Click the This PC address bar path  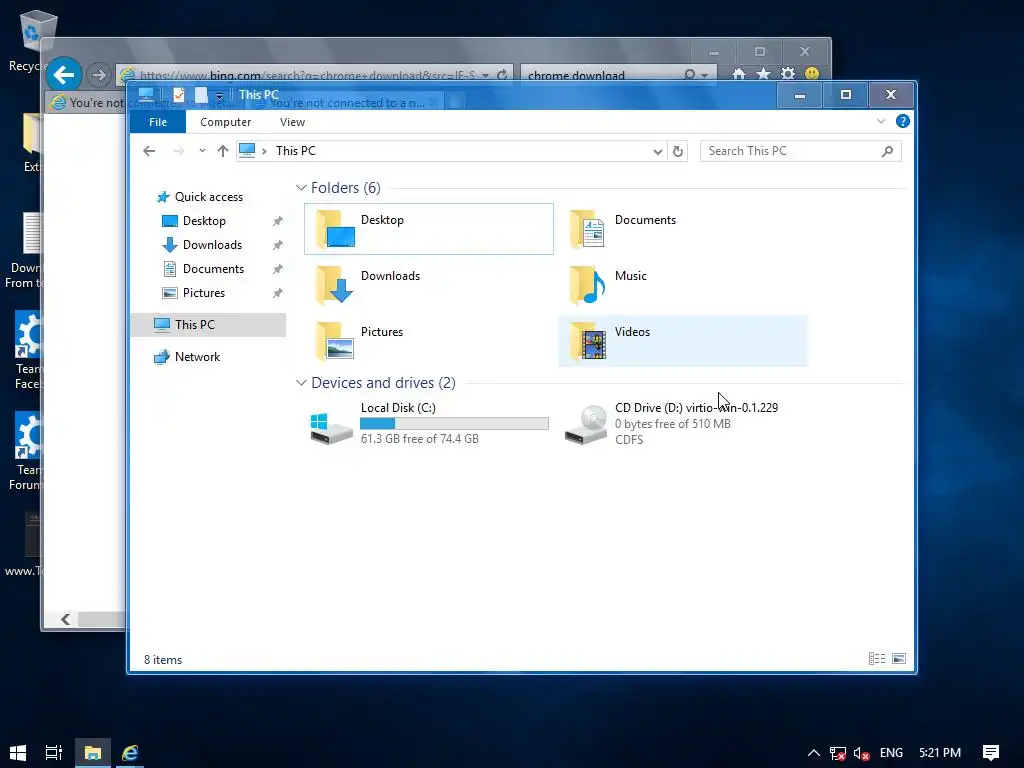tap(296, 151)
